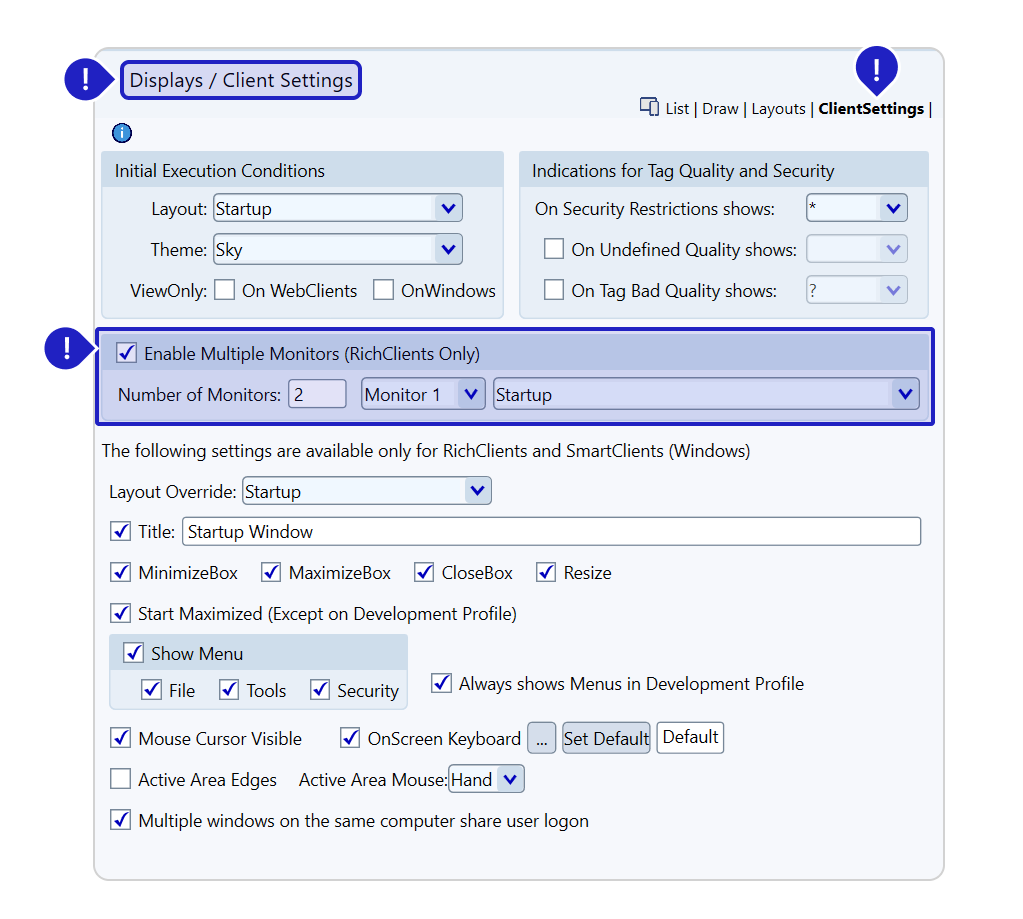
Task: Enable ViewOnly On WebClients checkbox
Action: (225, 291)
